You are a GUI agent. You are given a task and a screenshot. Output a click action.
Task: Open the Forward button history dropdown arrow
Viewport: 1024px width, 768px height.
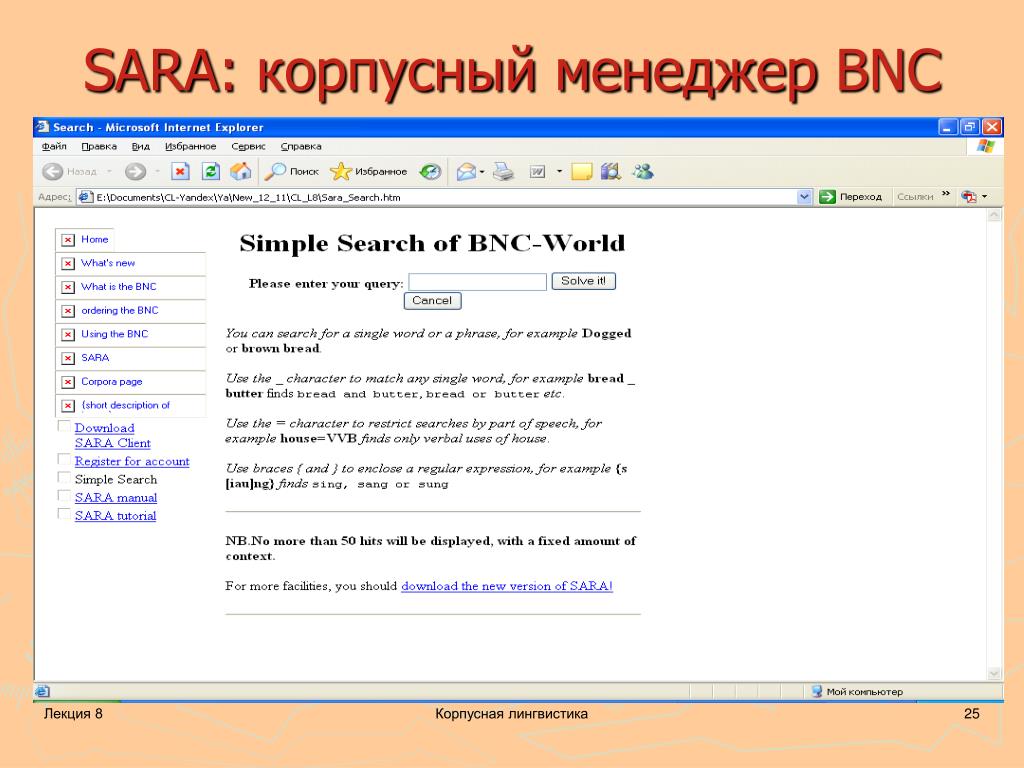click(x=157, y=172)
